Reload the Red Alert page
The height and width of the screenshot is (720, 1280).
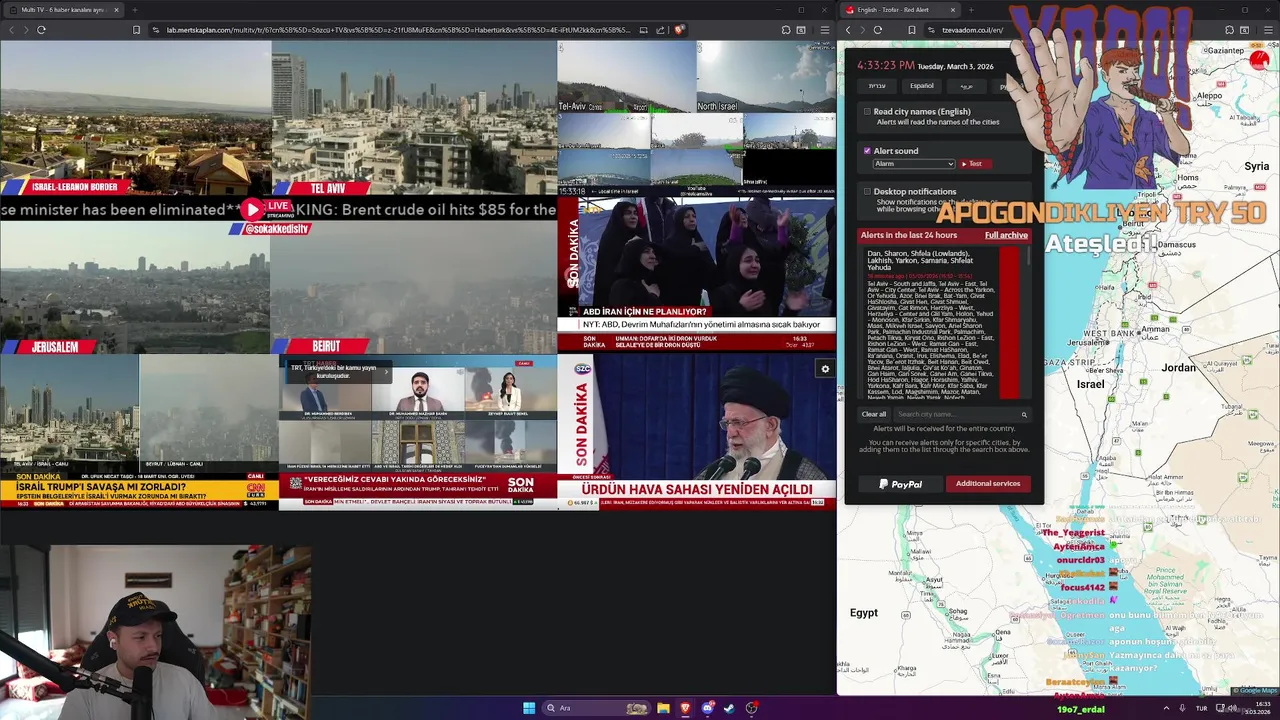877,30
